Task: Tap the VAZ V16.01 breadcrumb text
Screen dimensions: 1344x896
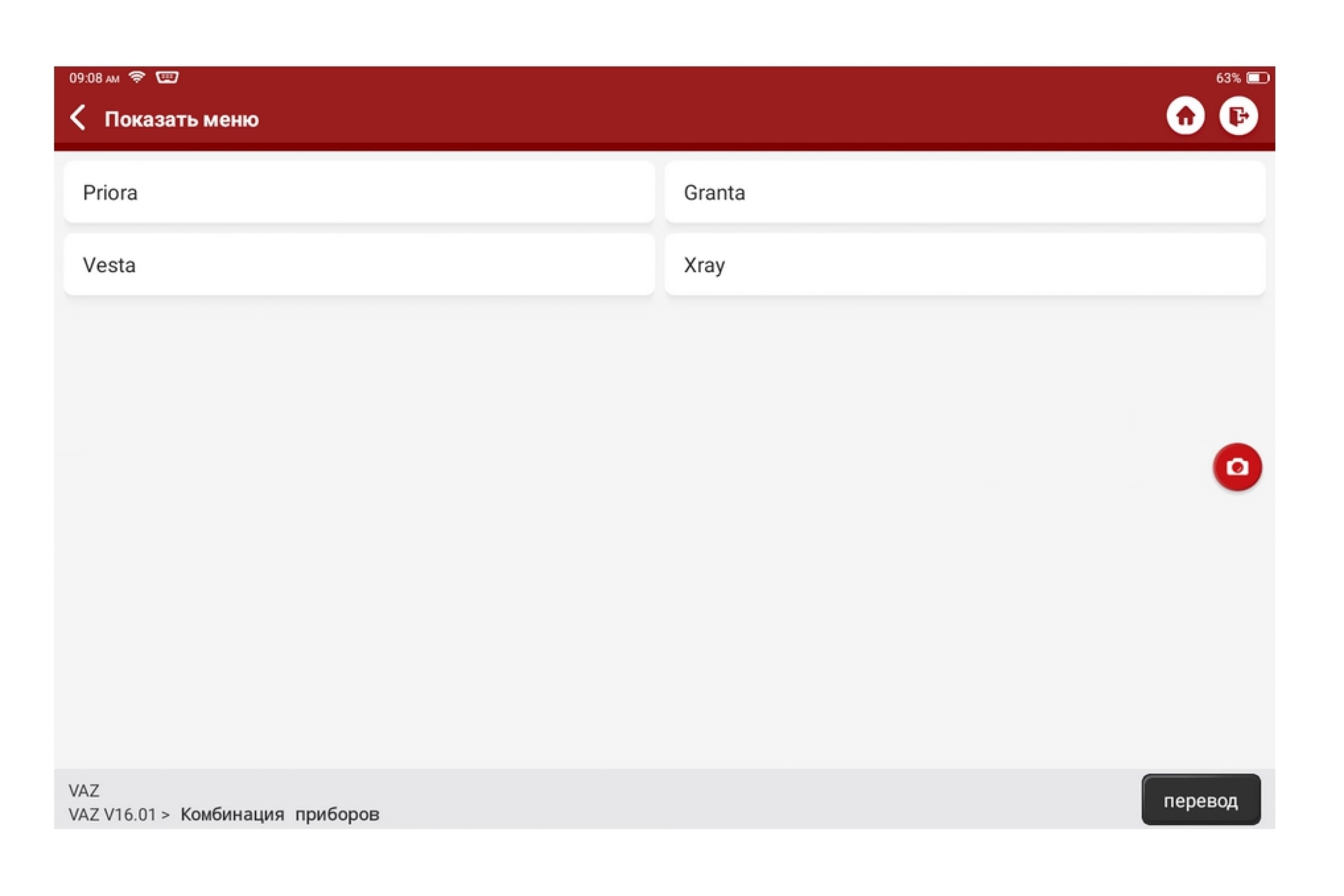Action: pos(113,814)
